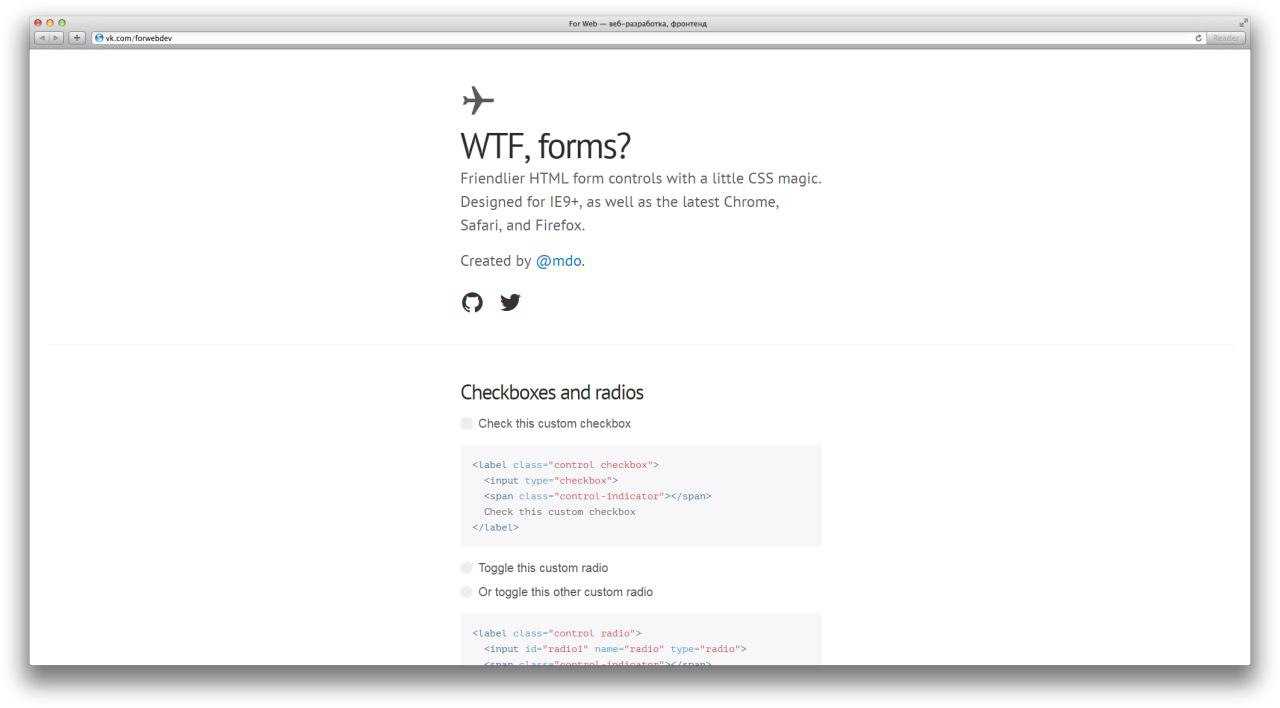The image size is (1280, 708).
Task: Enter full screen with the top-right arrows icon
Action: [x=1243, y=22]
